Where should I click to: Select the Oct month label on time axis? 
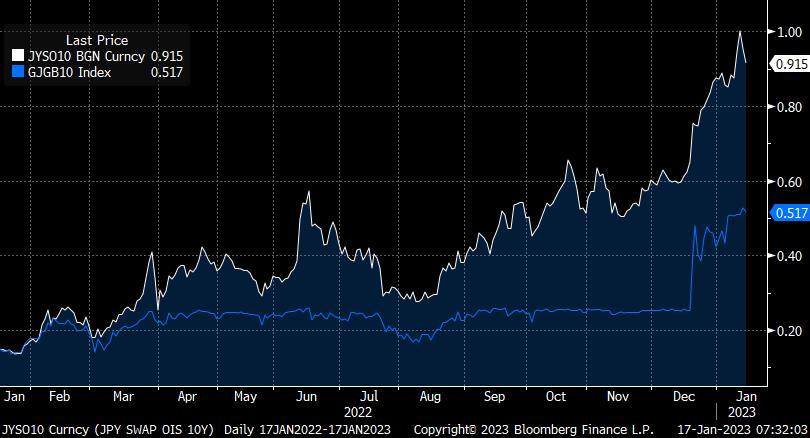pyautogui.click(x=555, y=396)
